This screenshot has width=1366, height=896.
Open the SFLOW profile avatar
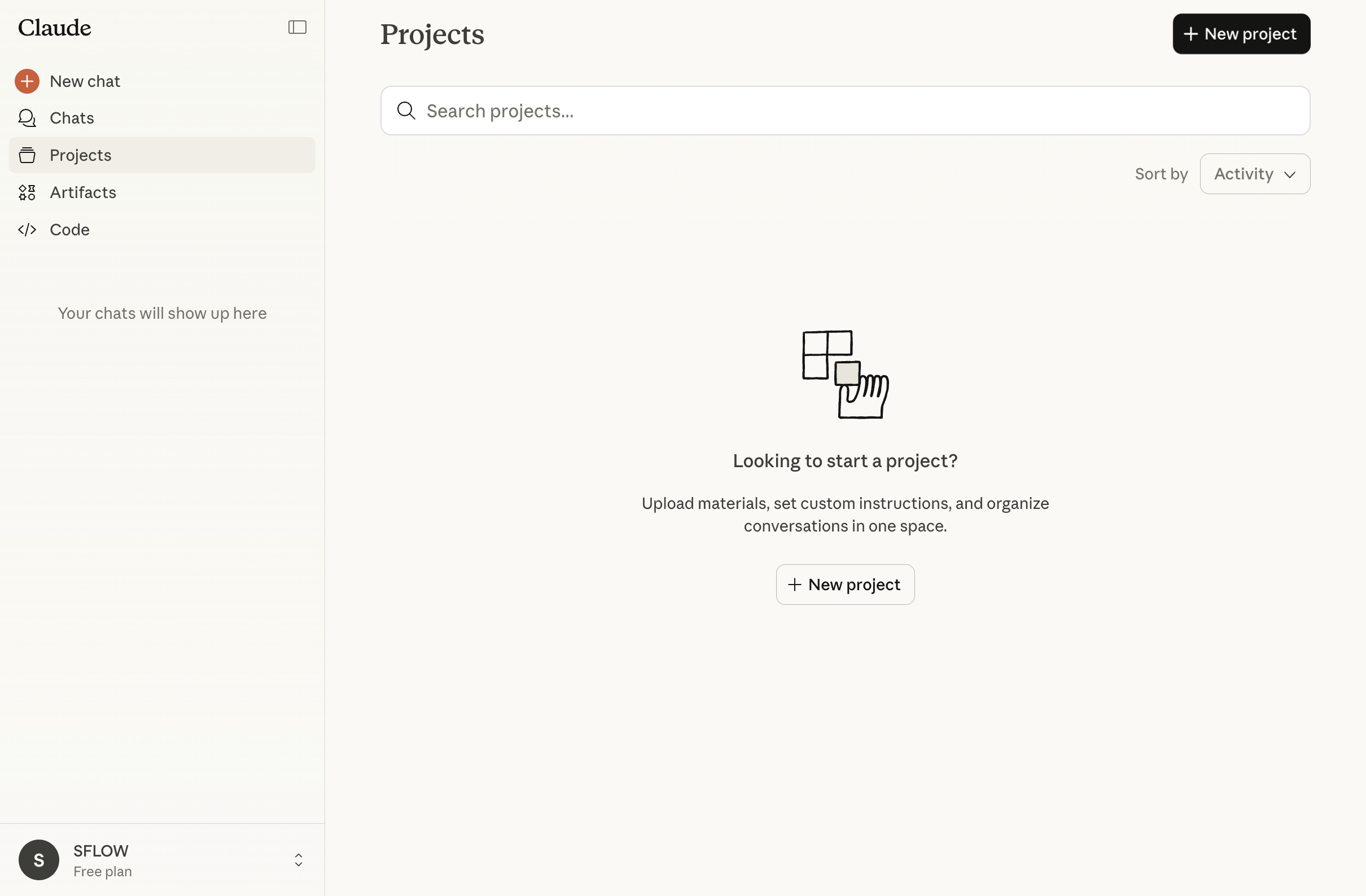point(38,859)
